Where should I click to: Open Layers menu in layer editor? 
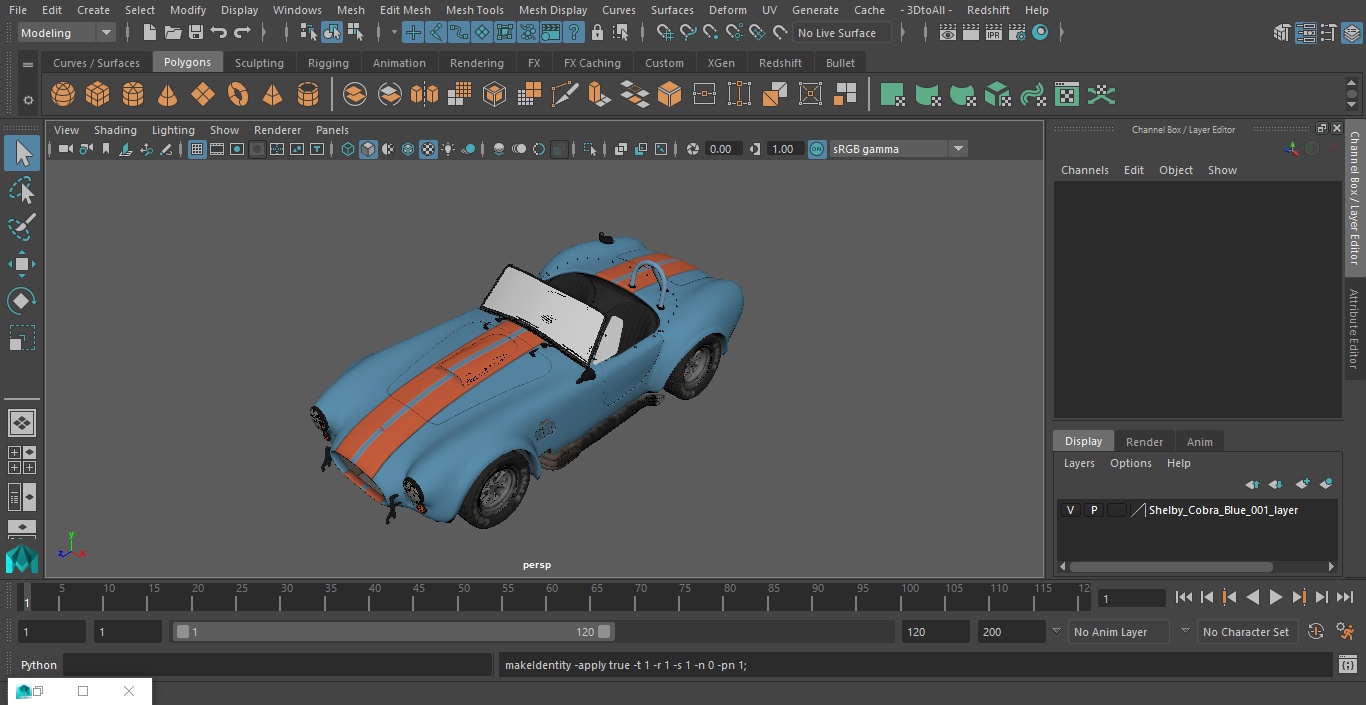pos(1079,463)
